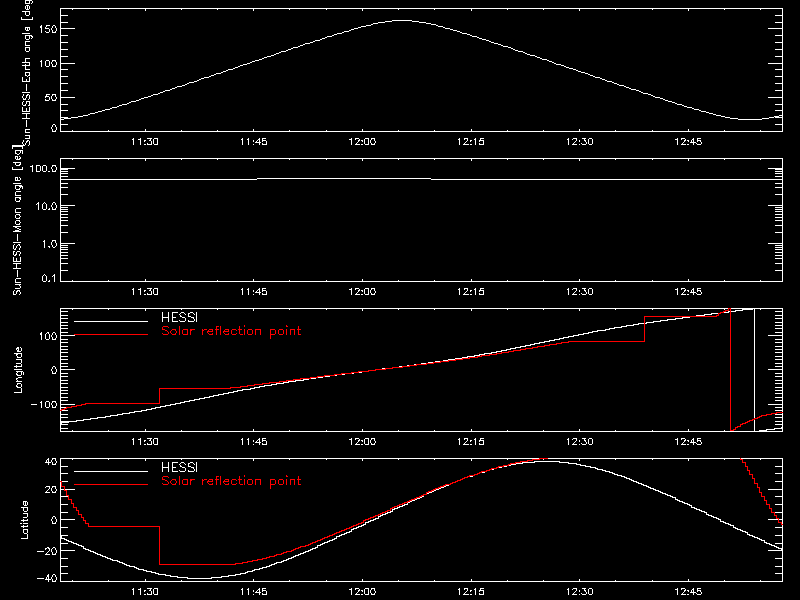The height and width of the screenshot is (600, 800).
Task: Click the 0.1 tick on Moon angle axis
Action: [x=49, y=278]
